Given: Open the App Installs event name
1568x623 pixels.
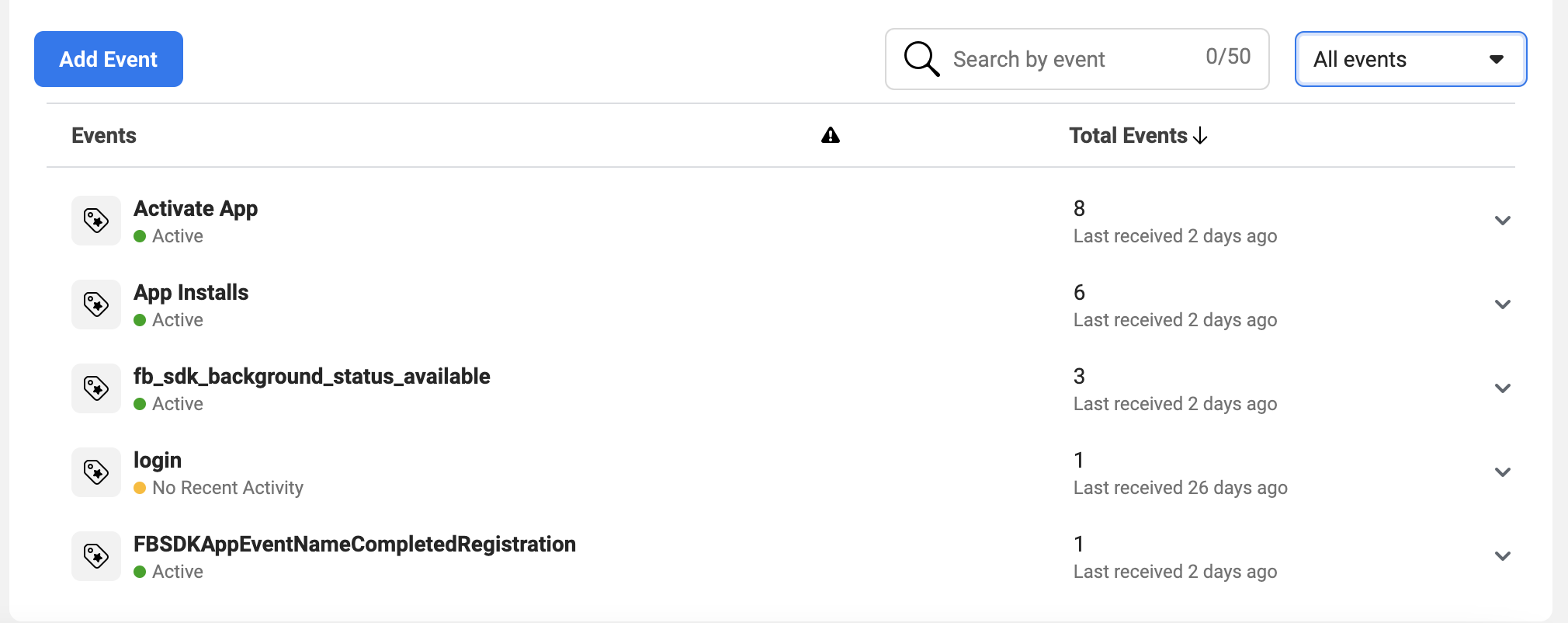Looking at the screenshot, I should pyautogui.click(x=191, y=293).
